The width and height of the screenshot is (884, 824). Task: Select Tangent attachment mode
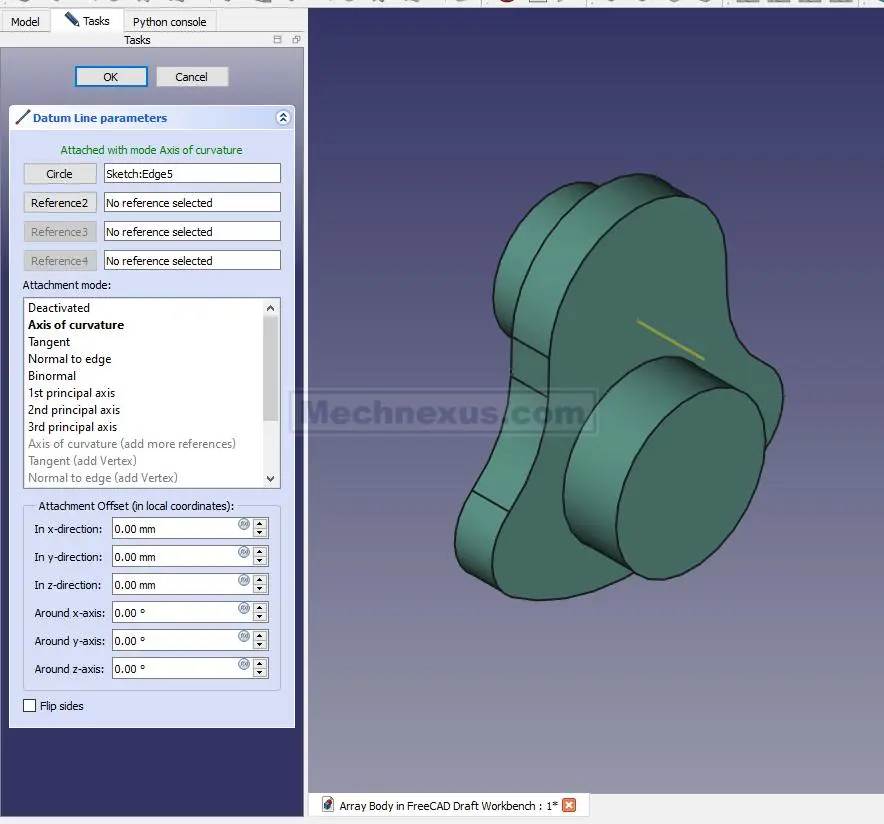coord(49,342)
